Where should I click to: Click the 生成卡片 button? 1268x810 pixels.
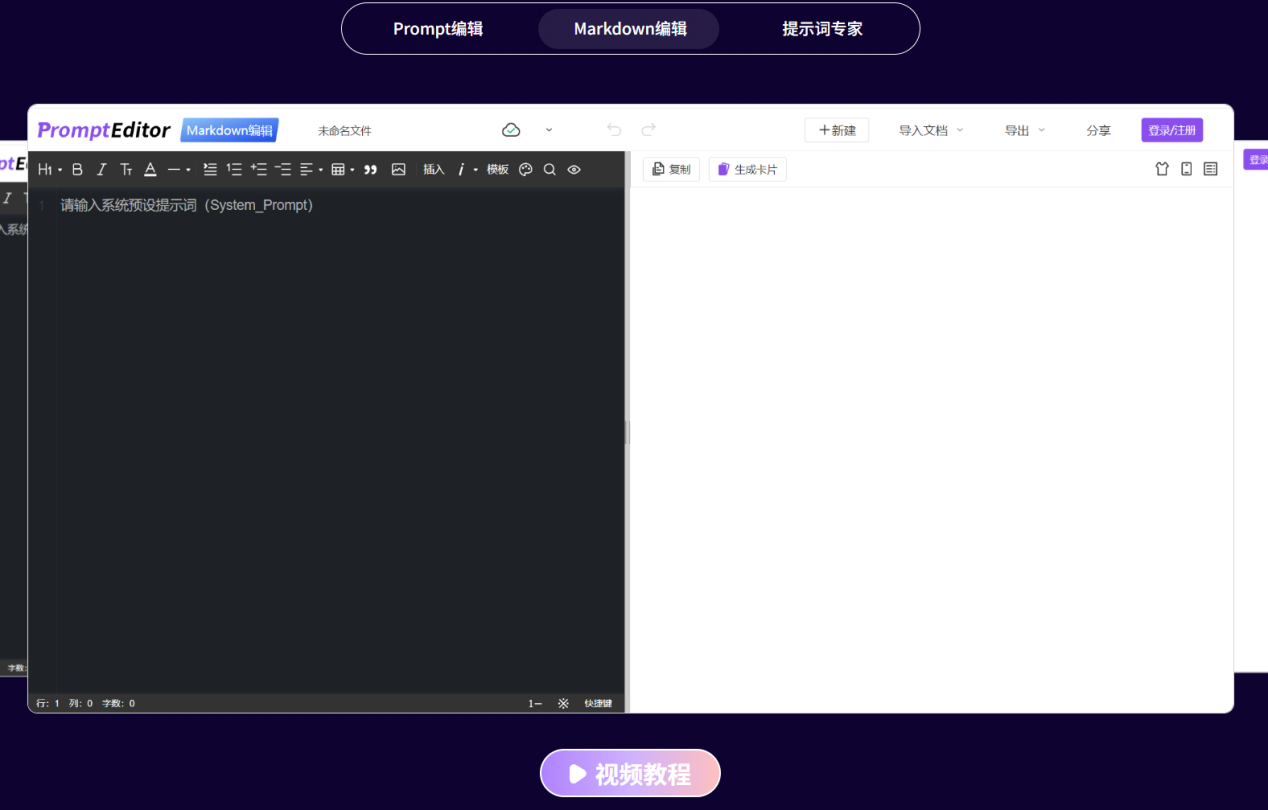click(748, 169)
